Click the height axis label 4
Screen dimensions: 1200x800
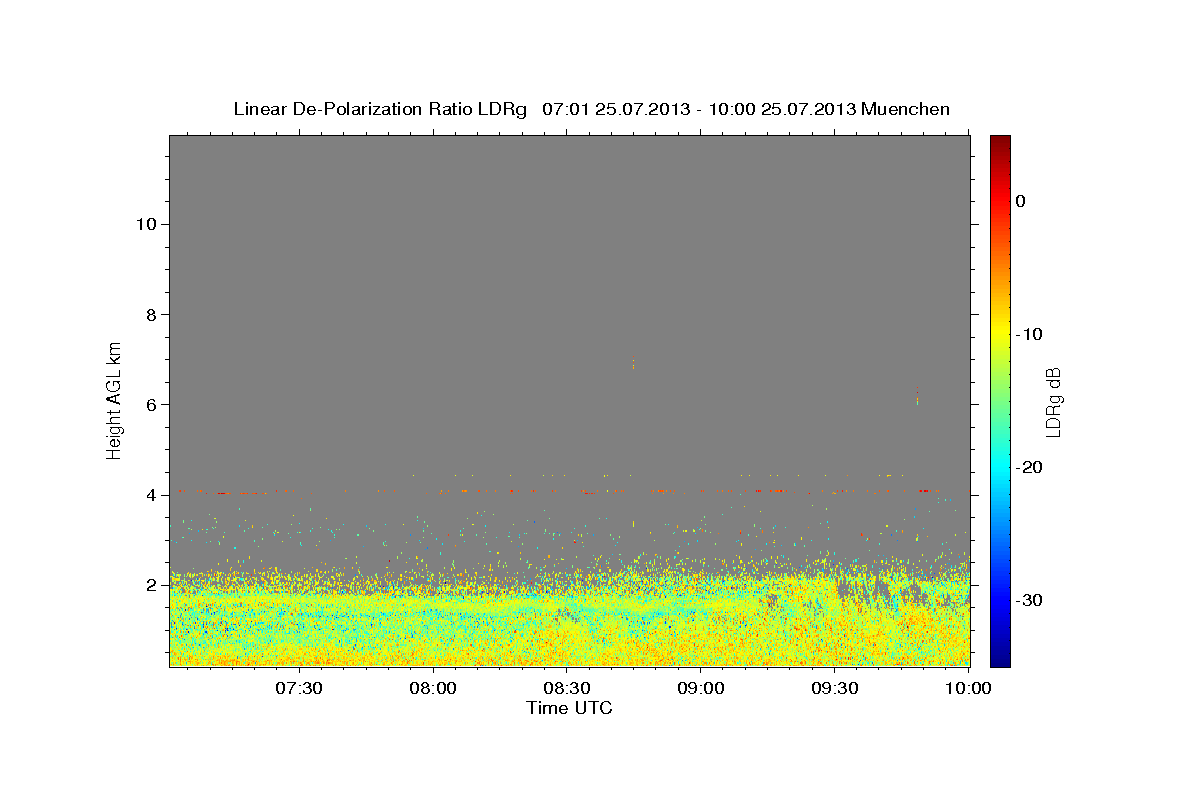click(149, 495)
